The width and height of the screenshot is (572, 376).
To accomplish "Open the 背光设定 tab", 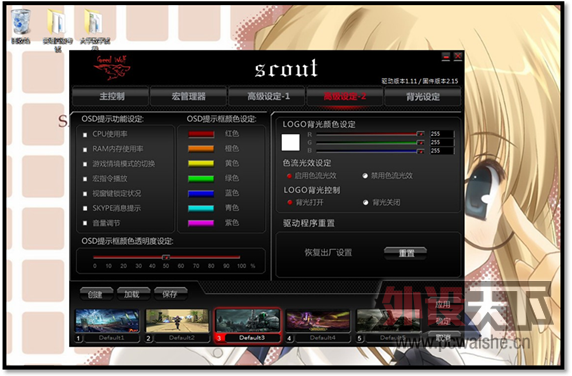I will coord(423,96).
